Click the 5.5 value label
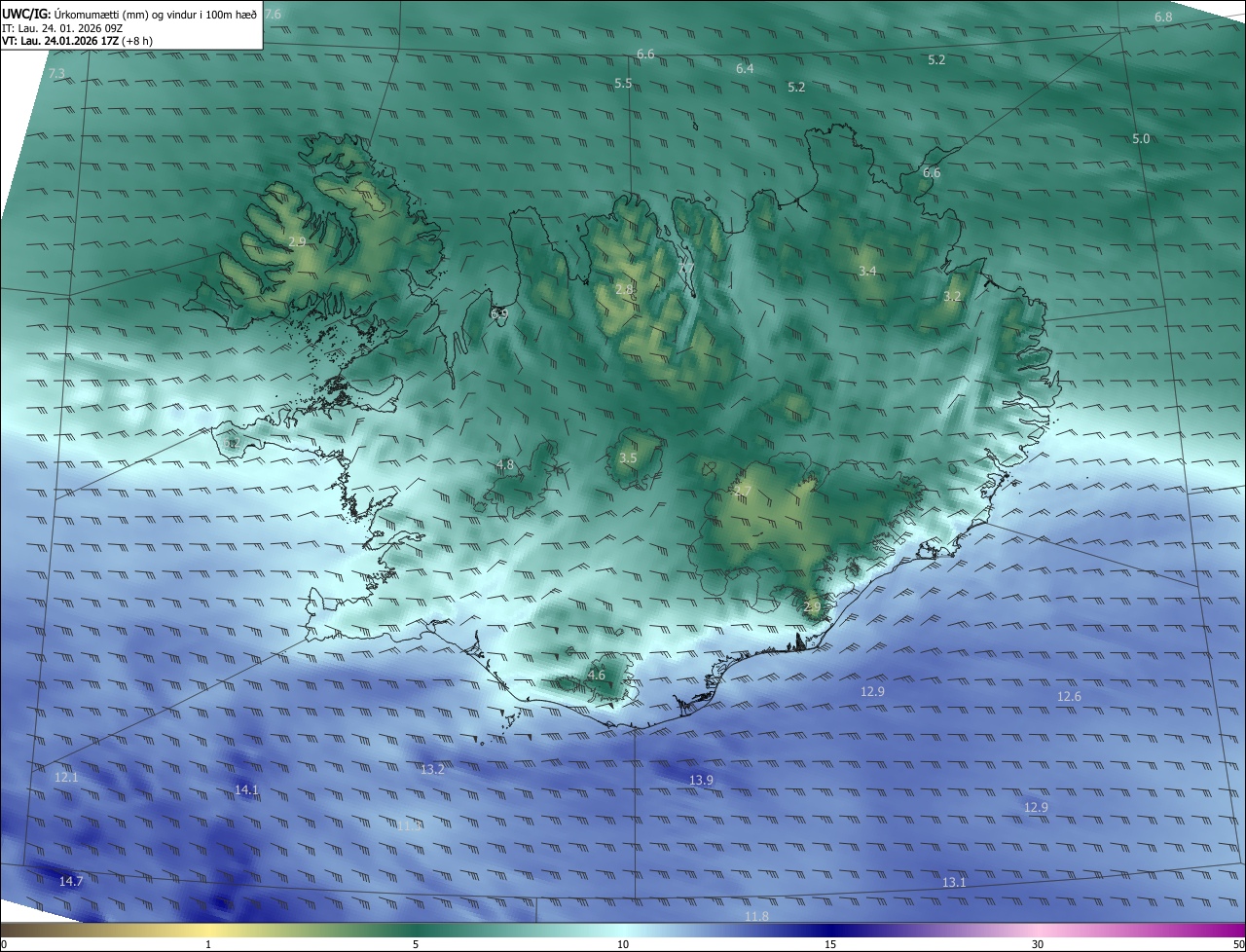The height and width of the screenshot is (952, 1246). (x=623, y=84)
